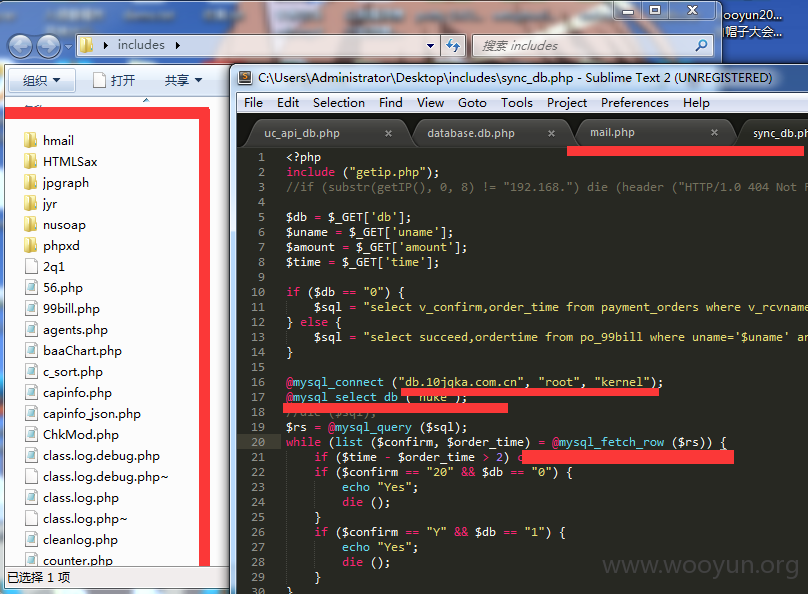Click the 打开 toolbar button
Screen dimensions: 808x594
[114, 80]
